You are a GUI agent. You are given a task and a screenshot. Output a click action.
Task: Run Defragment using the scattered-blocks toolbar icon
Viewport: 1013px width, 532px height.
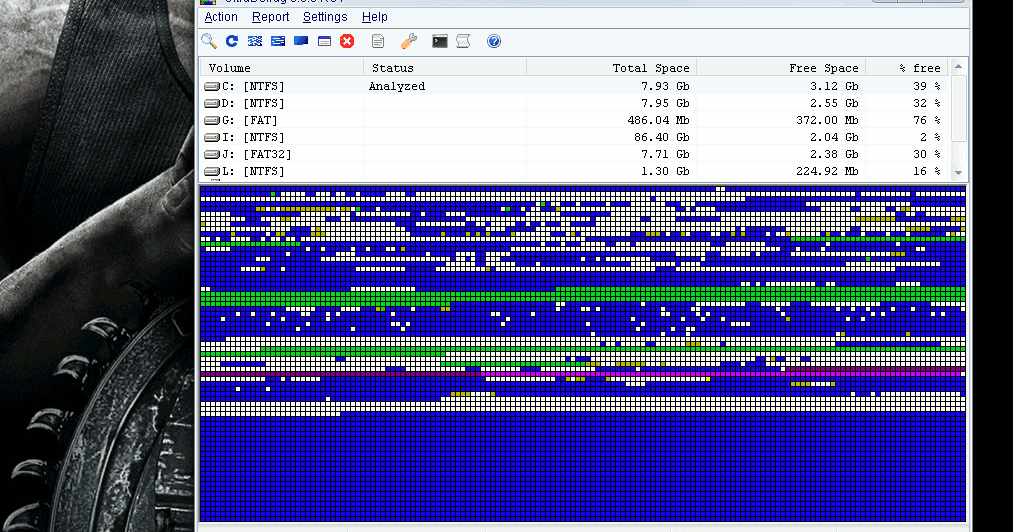(255, 41)
